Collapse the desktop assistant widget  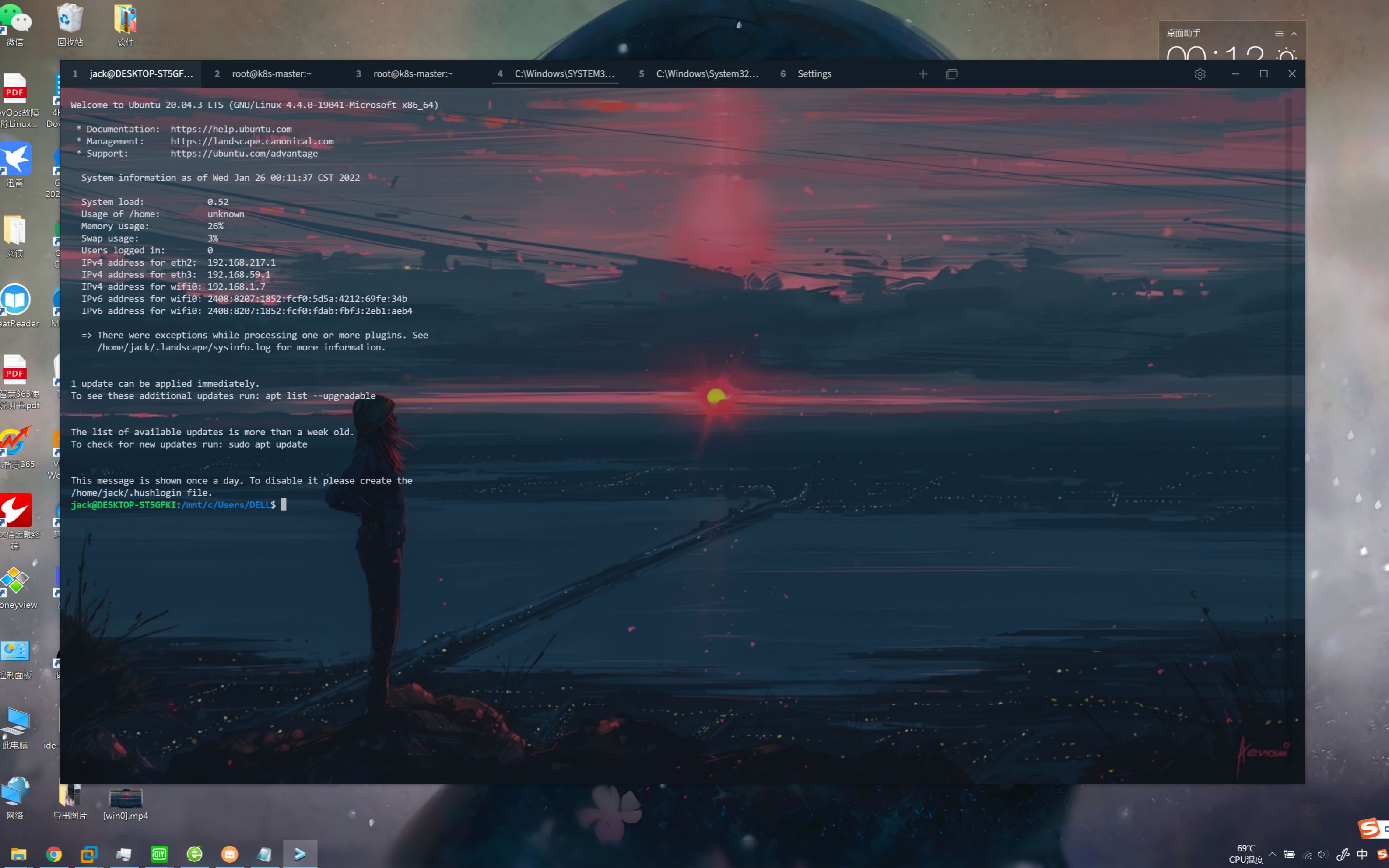[x=1294, y=33]
